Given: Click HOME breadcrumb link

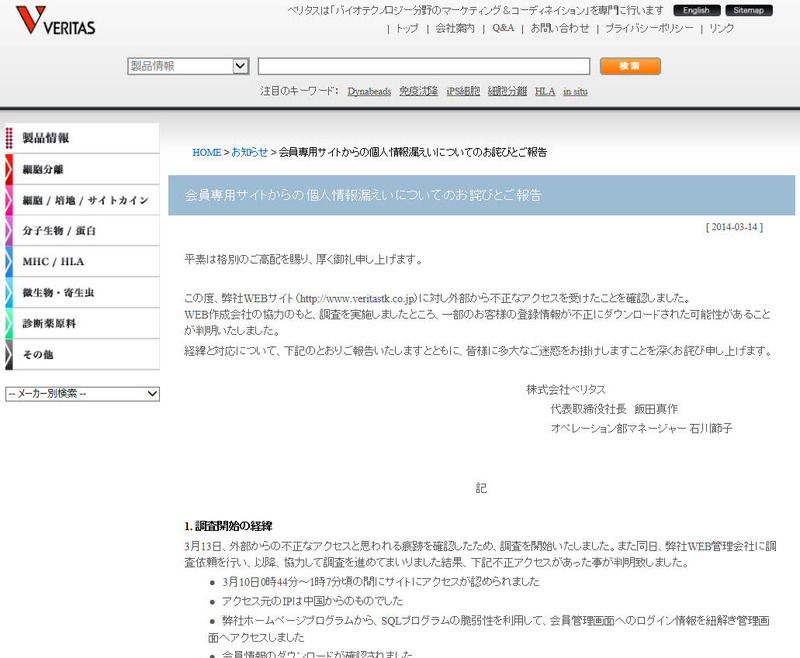Looking at the screenshot, I should click(206, 152).
